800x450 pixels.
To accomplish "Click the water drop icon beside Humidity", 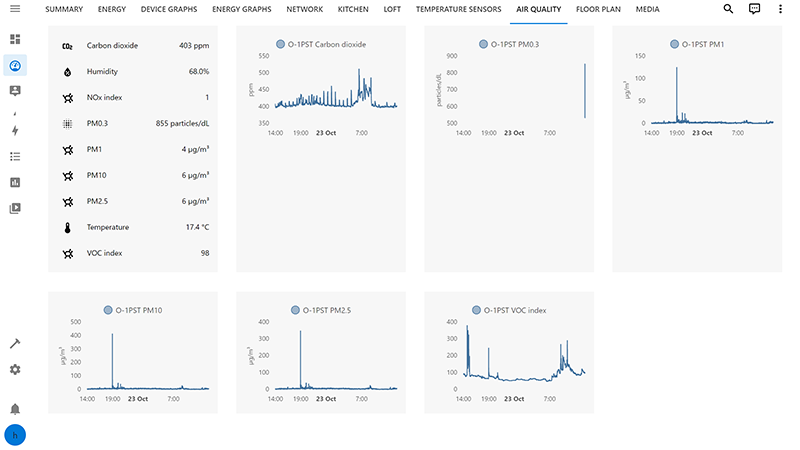I will coord(67,72).
